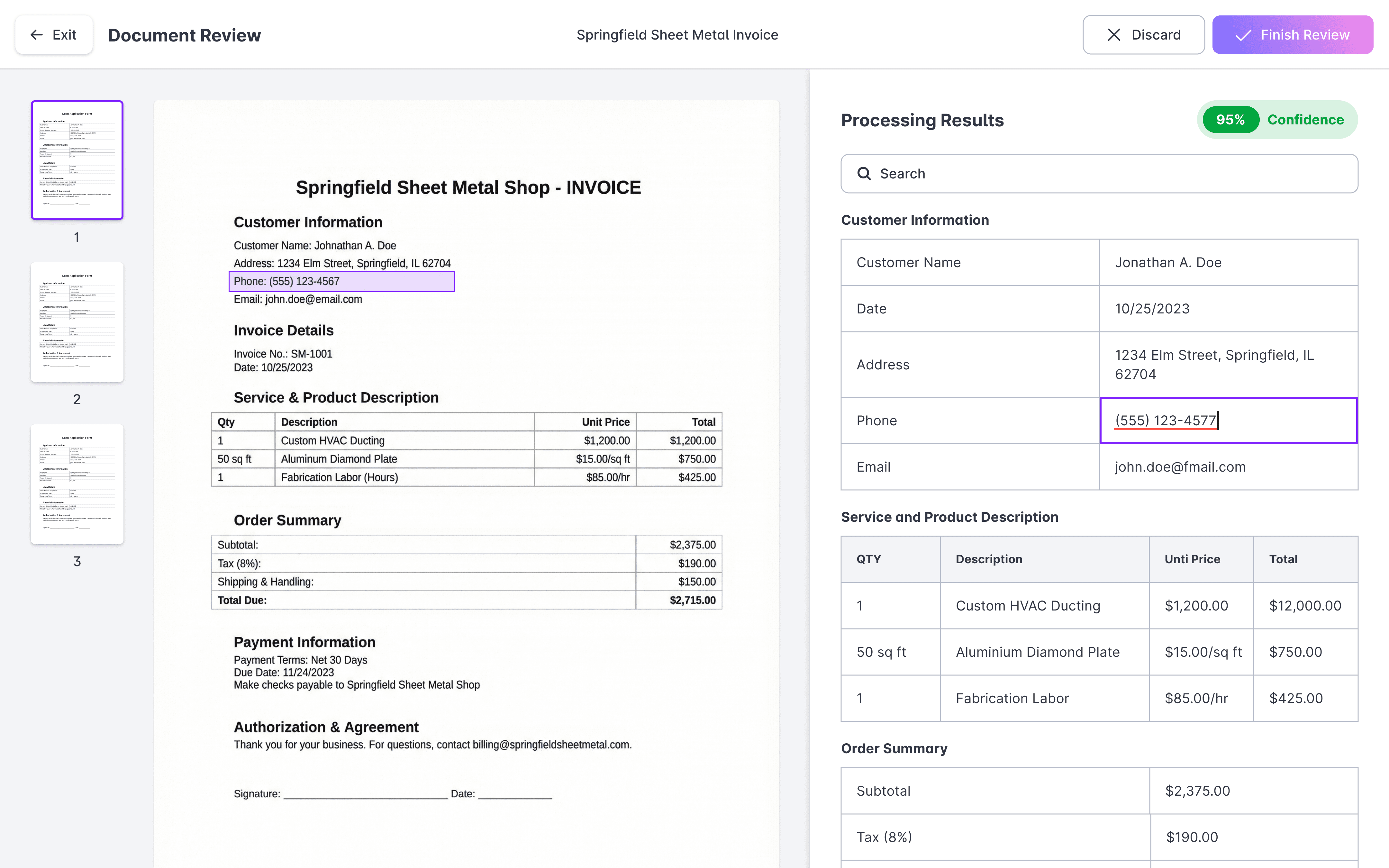
Task: Click the Search input field
Action: pyautogui.click(x=1108, y=173)
